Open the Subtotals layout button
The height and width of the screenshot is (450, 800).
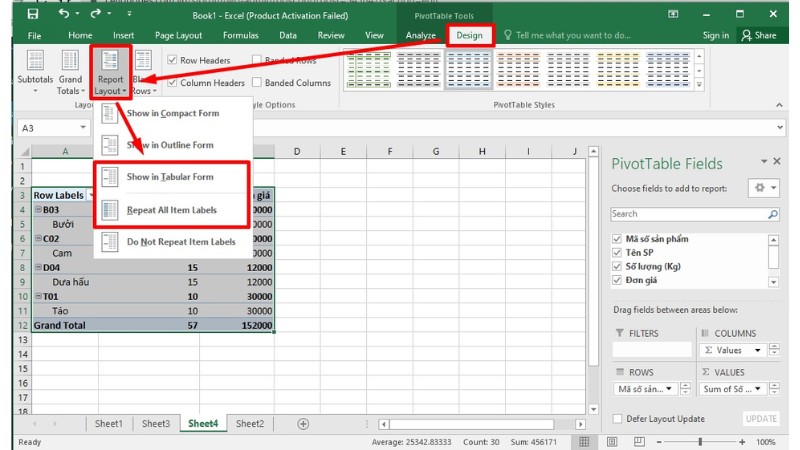click(35, 72)
